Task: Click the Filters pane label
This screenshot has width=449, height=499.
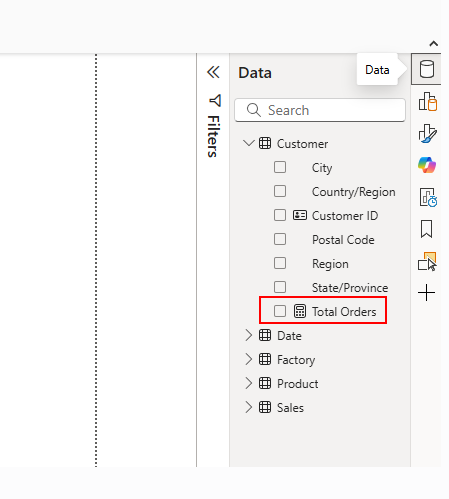Action: tap(214, 136)
